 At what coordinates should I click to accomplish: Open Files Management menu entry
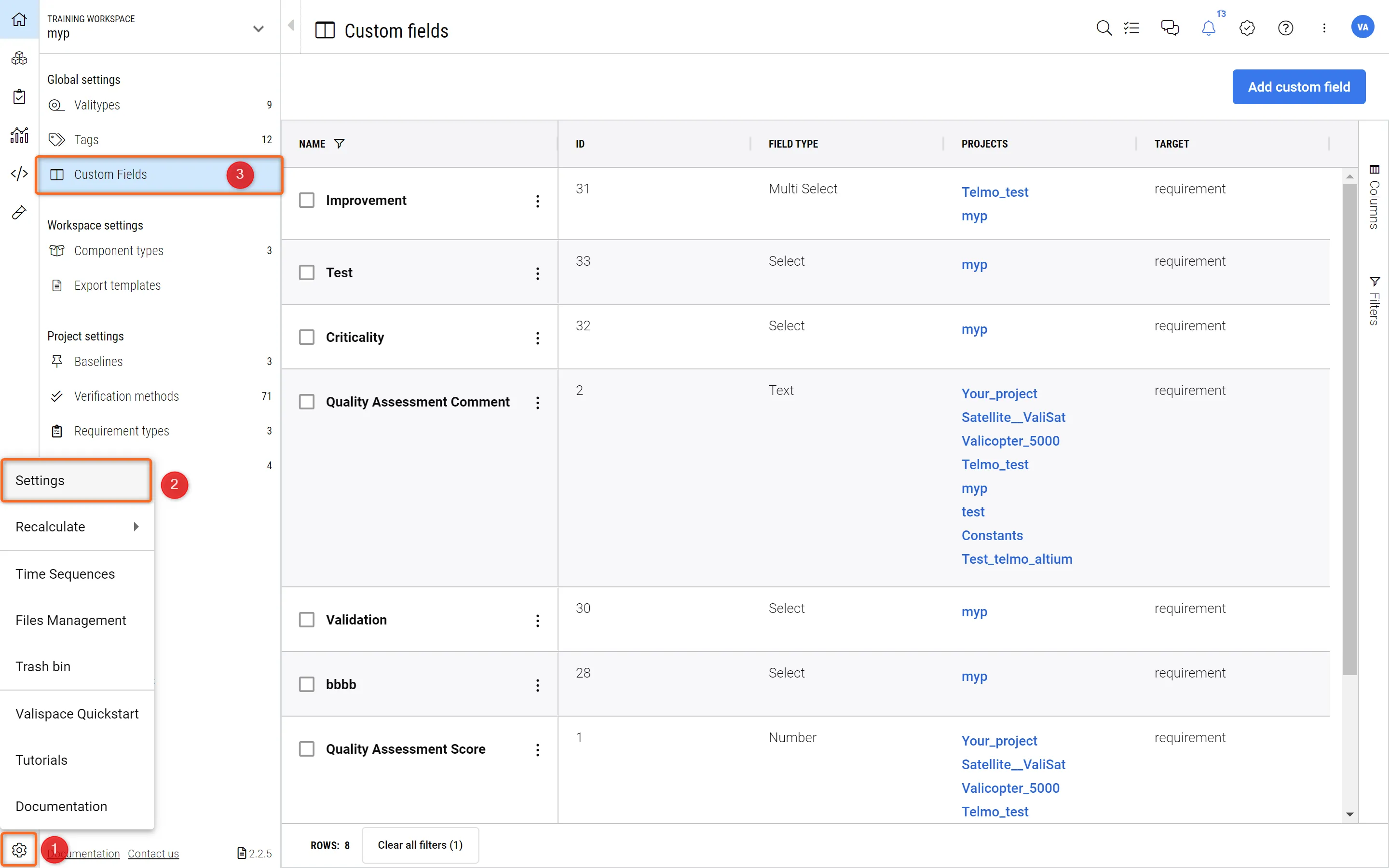(70, 620)
